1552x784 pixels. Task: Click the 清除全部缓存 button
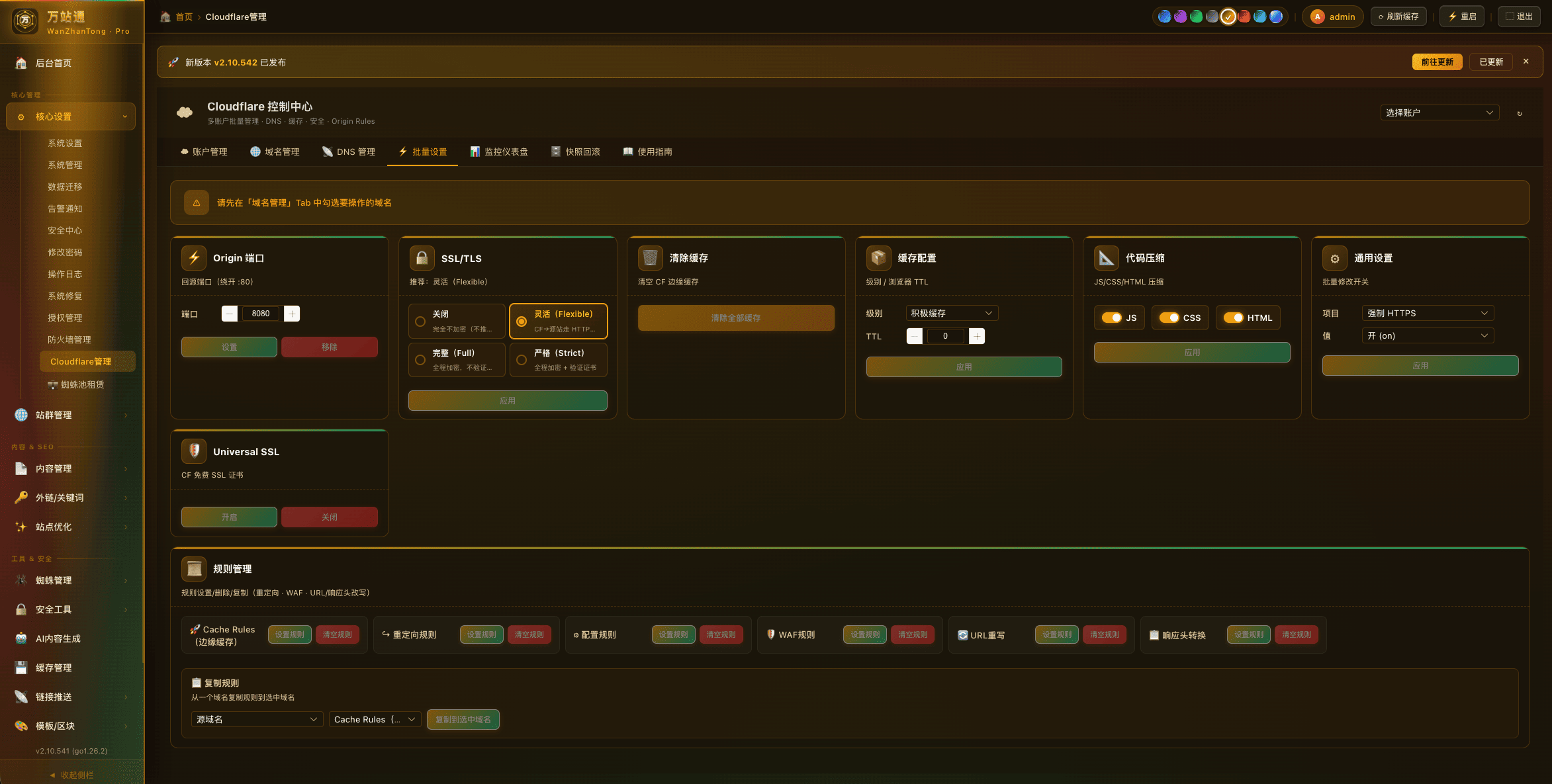(x=736, y=318)
